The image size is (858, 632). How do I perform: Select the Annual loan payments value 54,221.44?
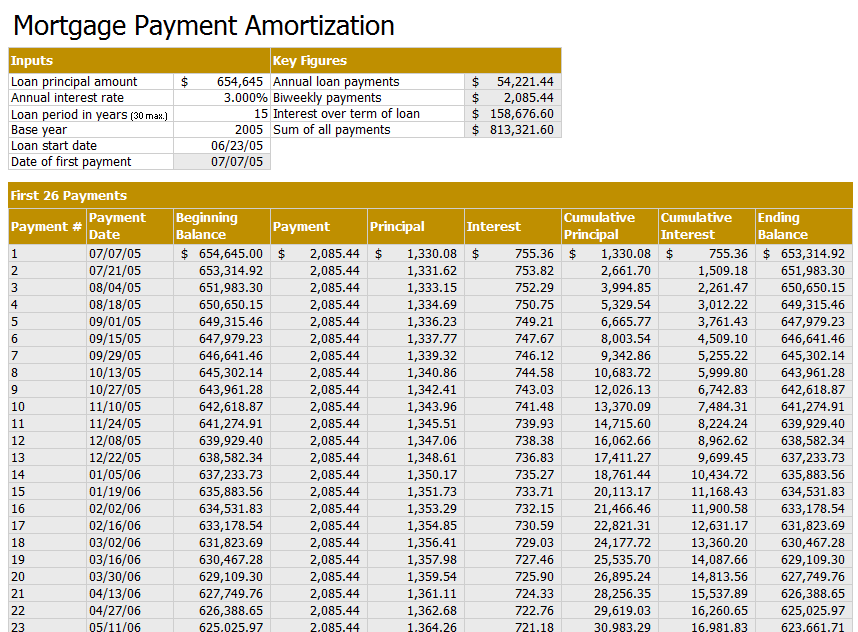pyautogui.click(x=513, y=82)
